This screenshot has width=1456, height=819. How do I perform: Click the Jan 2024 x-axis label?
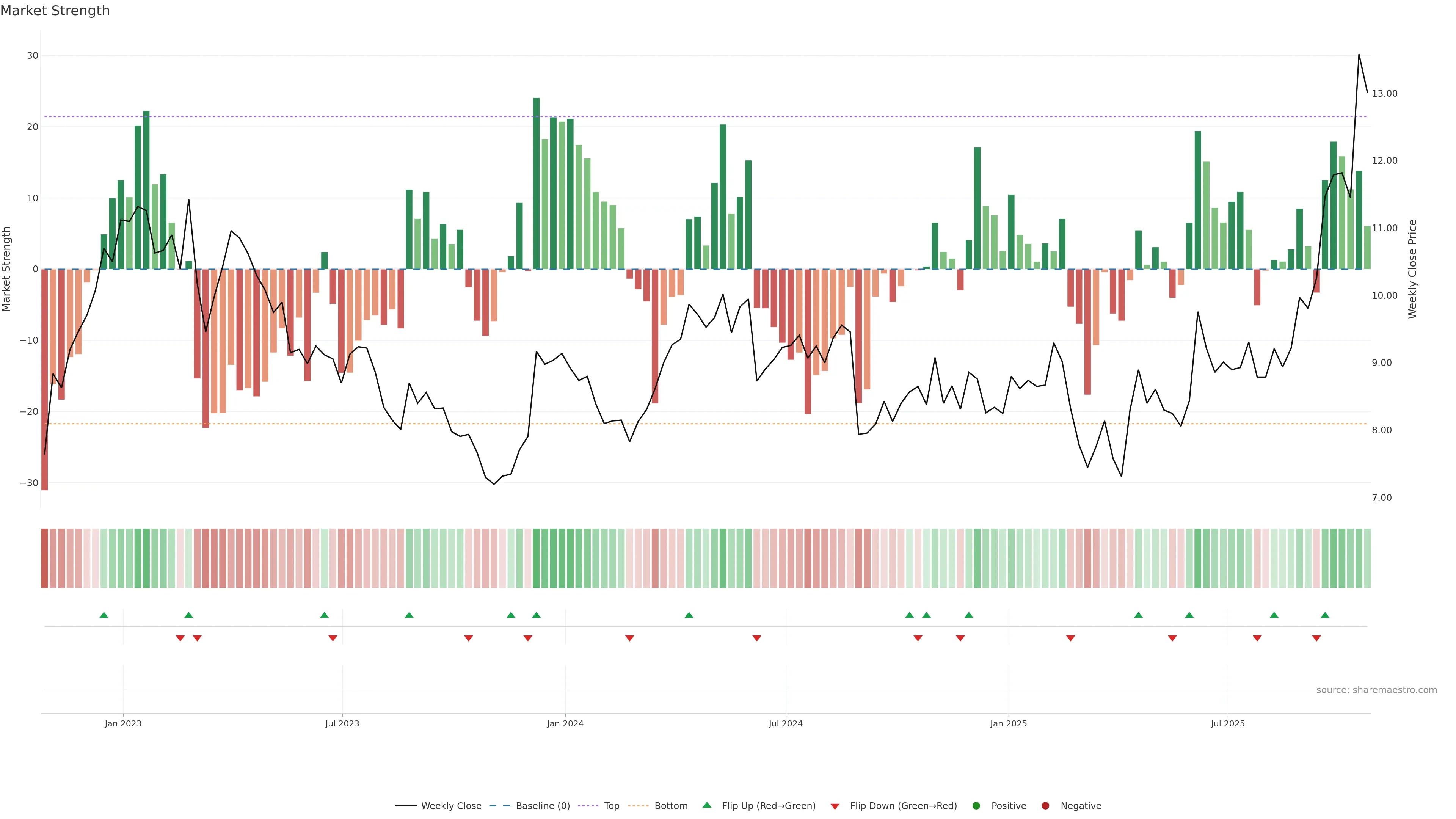(x=565, y=723)
